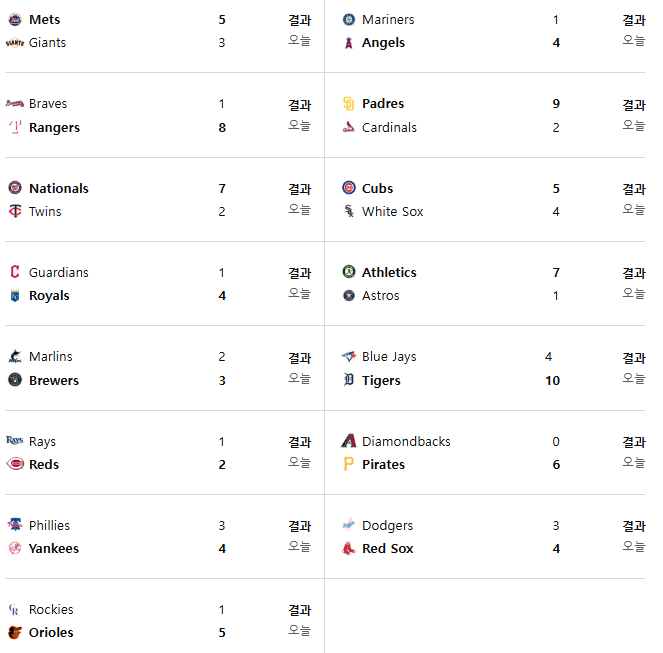Open the Yankees team name link
The height and width of the screenshot is (653, 663).
click(54, 549)
